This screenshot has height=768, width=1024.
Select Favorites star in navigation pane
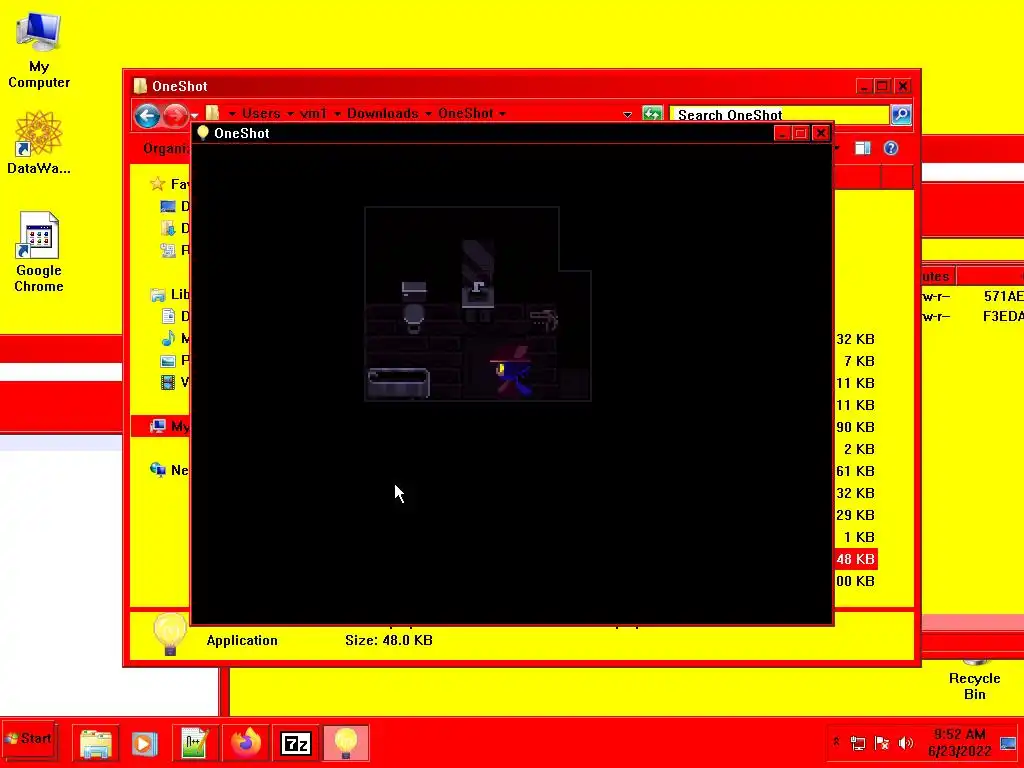coord(157,184)
